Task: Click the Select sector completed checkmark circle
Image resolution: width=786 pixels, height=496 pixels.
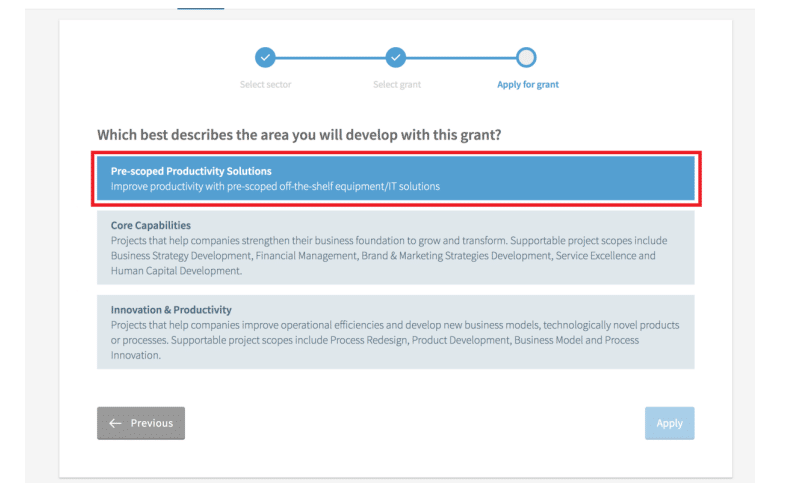Action: (x=265, y=58)
